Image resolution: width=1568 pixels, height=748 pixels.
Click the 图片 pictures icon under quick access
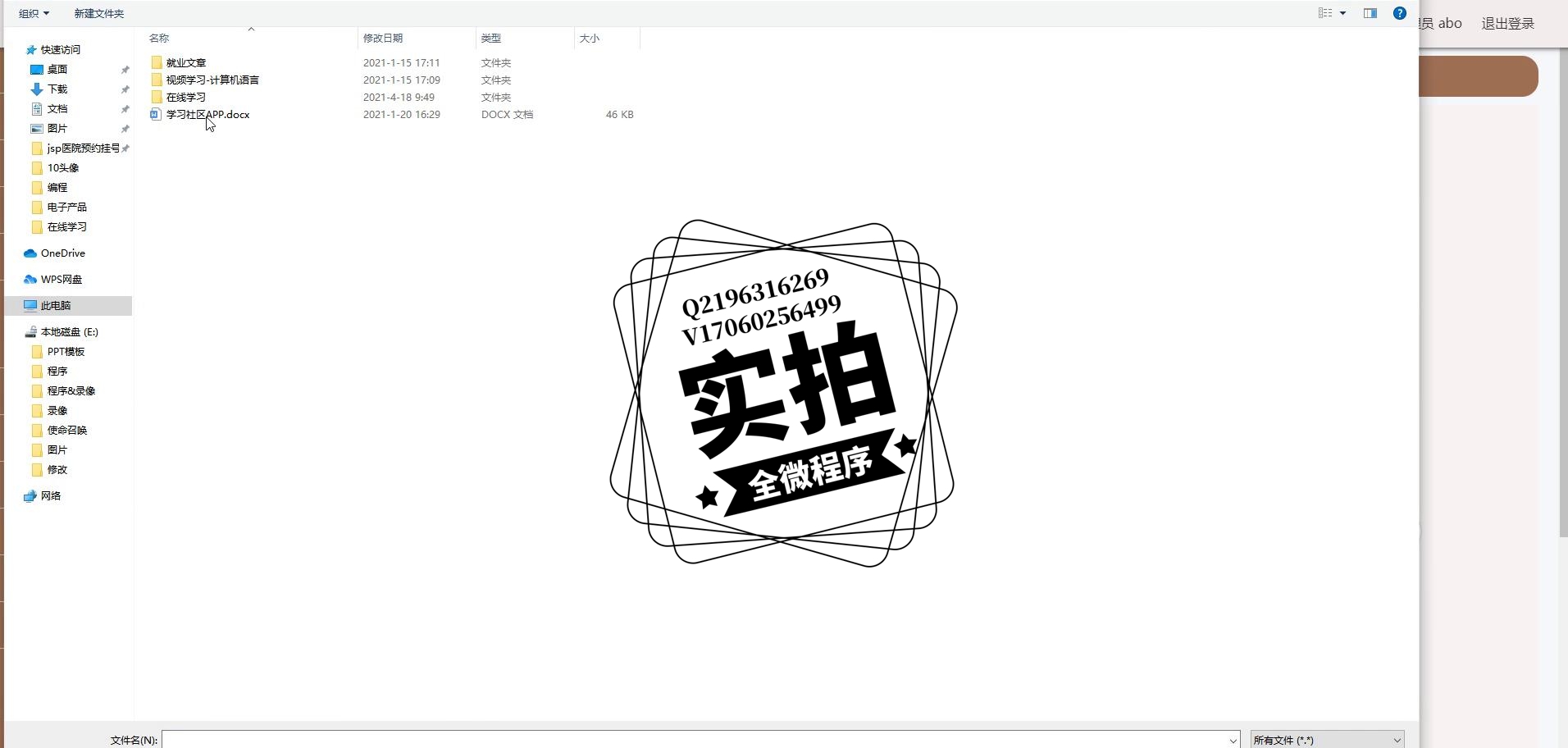click(x=37, y=128)
